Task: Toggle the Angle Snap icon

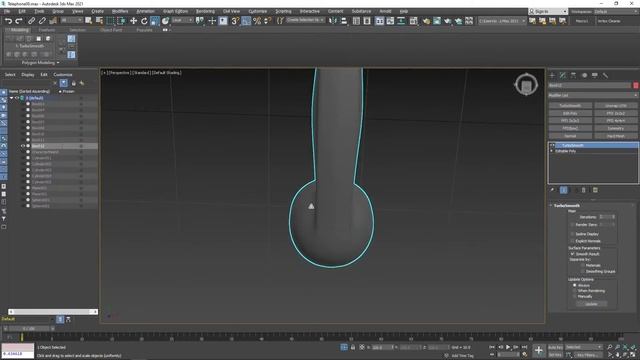Action: (246, 21)
